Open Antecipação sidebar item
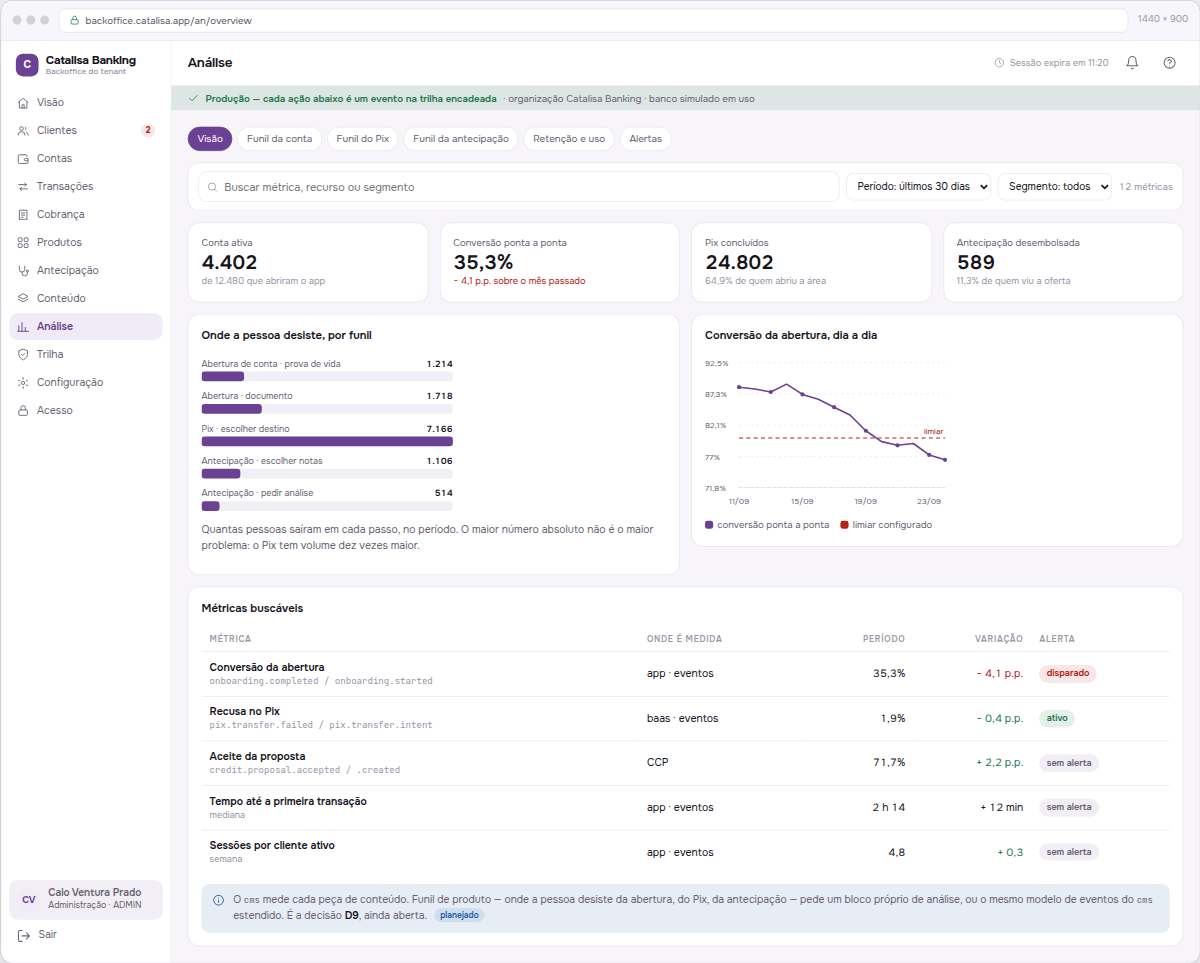 (86, 270)
